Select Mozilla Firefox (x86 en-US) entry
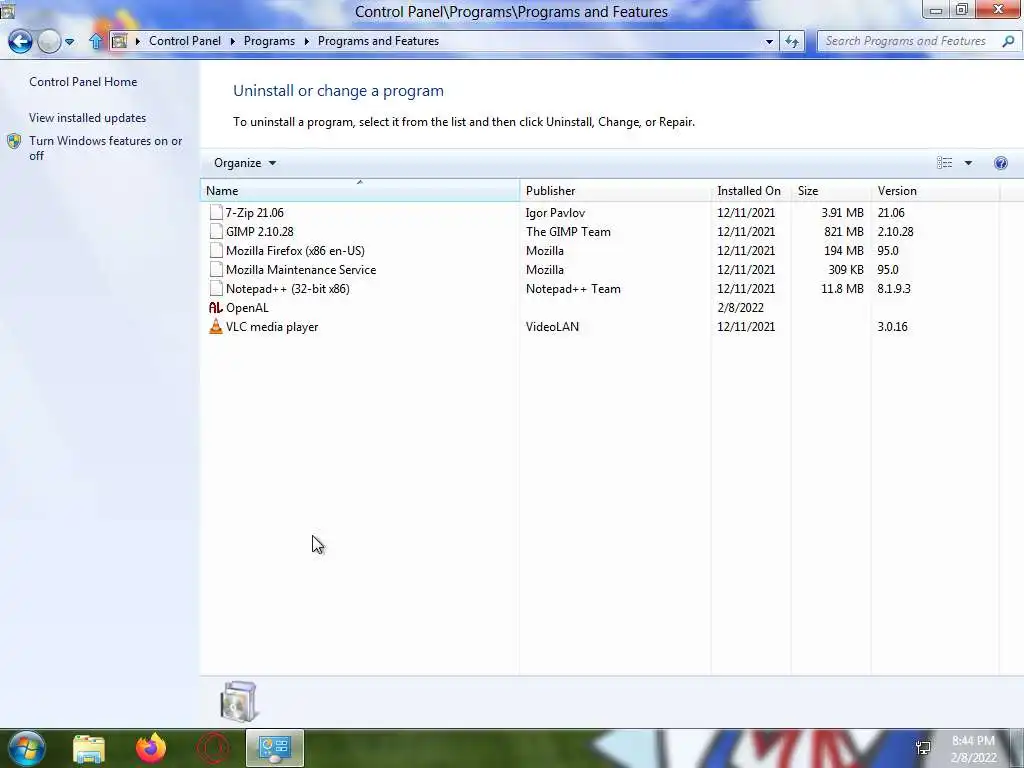The image size is (1024, 768). pyautogui.click(x=295, y=250)
